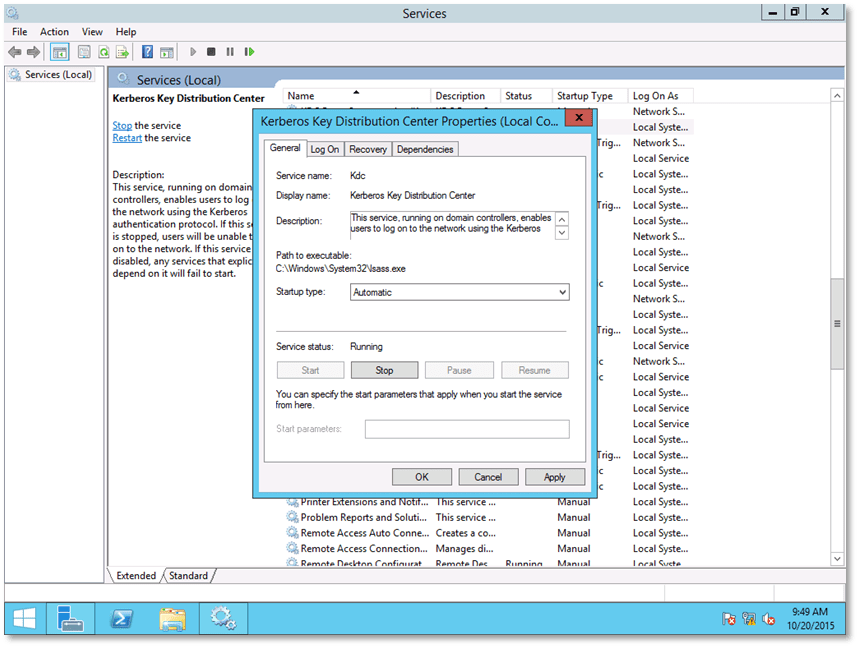Click the Cancel button
Viewport: 858px width, 647px height.
[488, 477]
